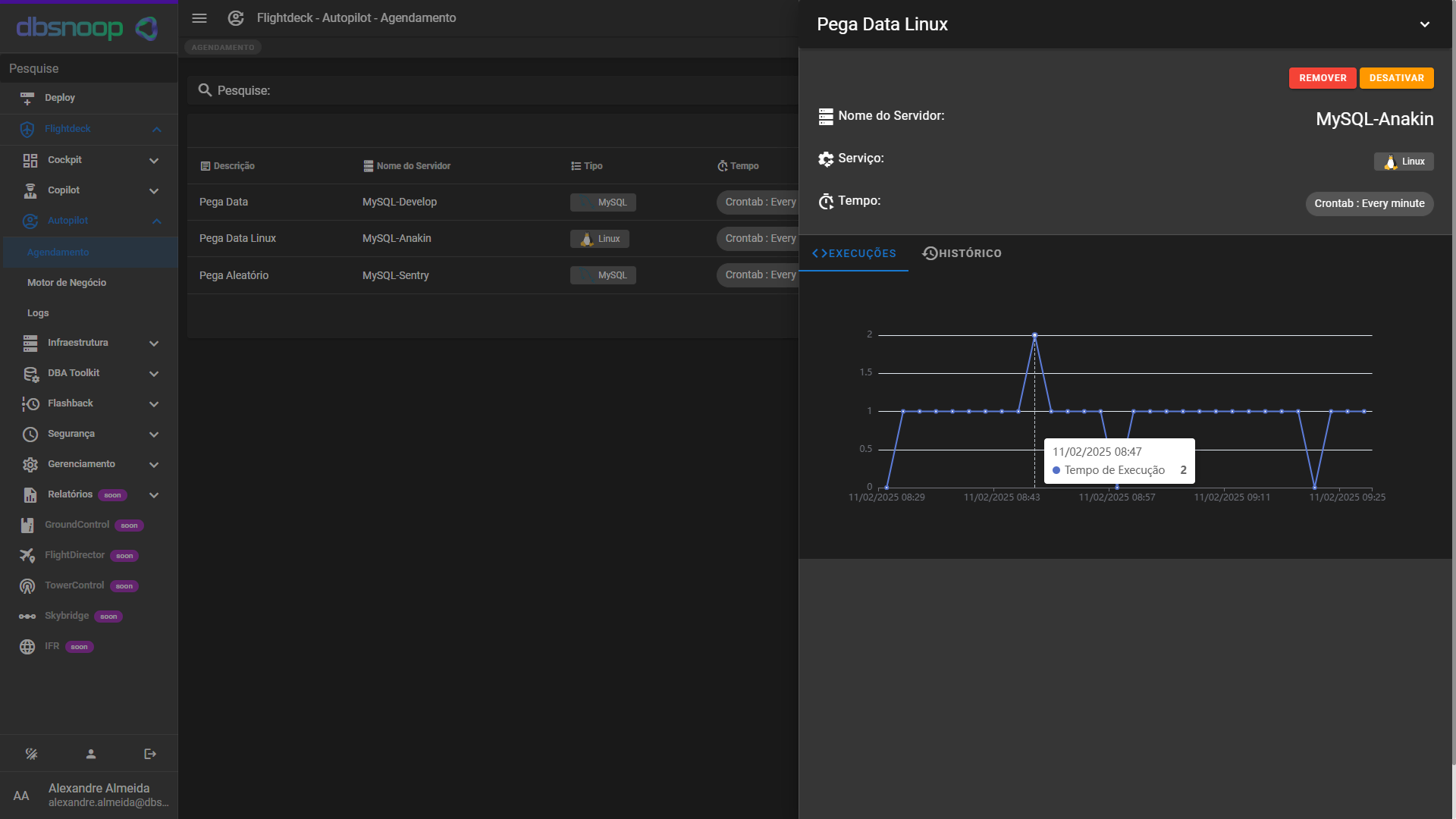
Task: Click the logout icon
Action: click(150, 754)
